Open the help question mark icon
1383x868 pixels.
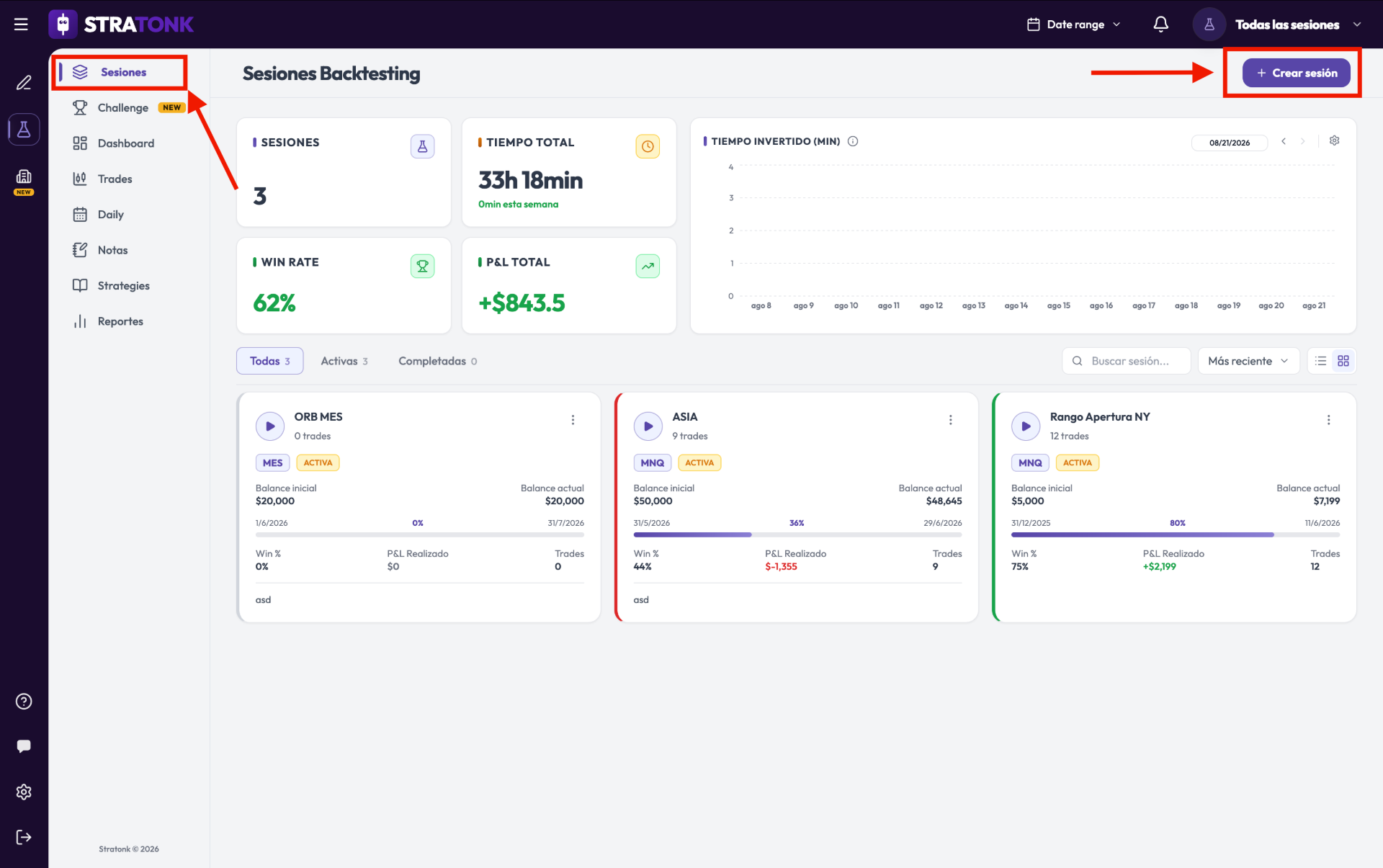(x=24, y=702)
